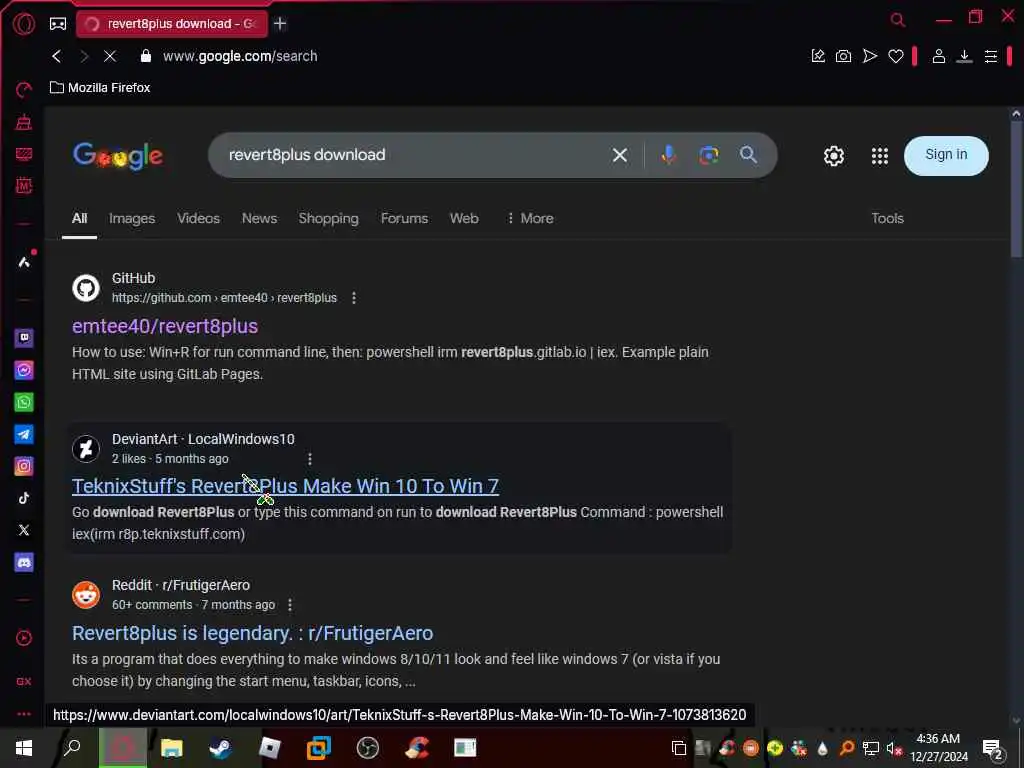Switch to News results tab
The height and width of the screenshot is (768, 1024).
click(x=259, y=219)
